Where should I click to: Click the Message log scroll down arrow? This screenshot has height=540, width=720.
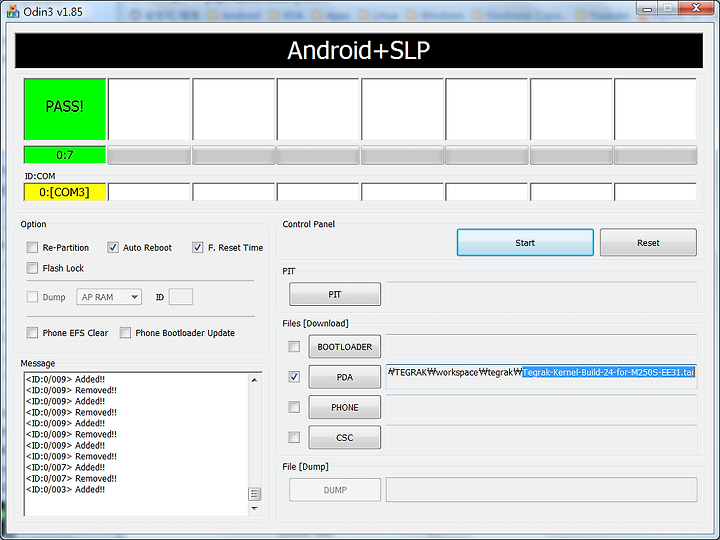coord(254,509)
